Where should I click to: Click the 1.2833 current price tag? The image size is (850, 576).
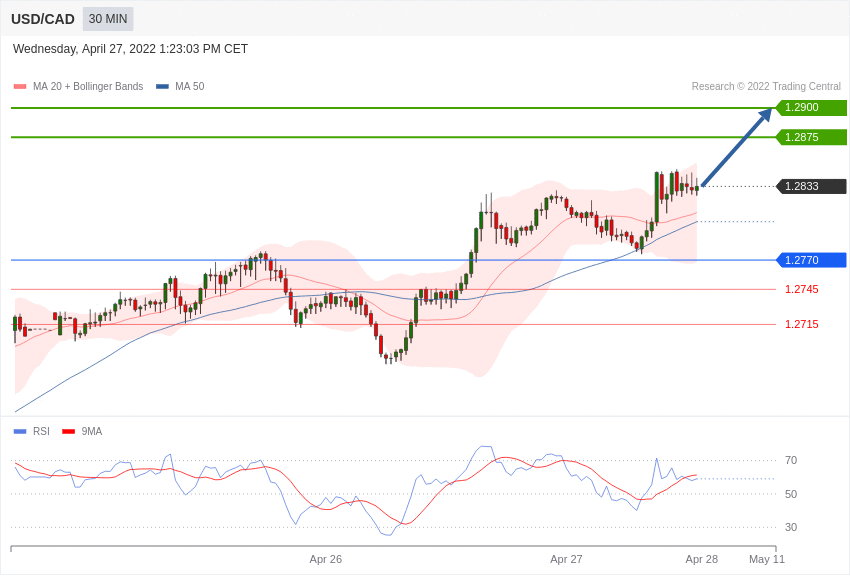(811, 186)
